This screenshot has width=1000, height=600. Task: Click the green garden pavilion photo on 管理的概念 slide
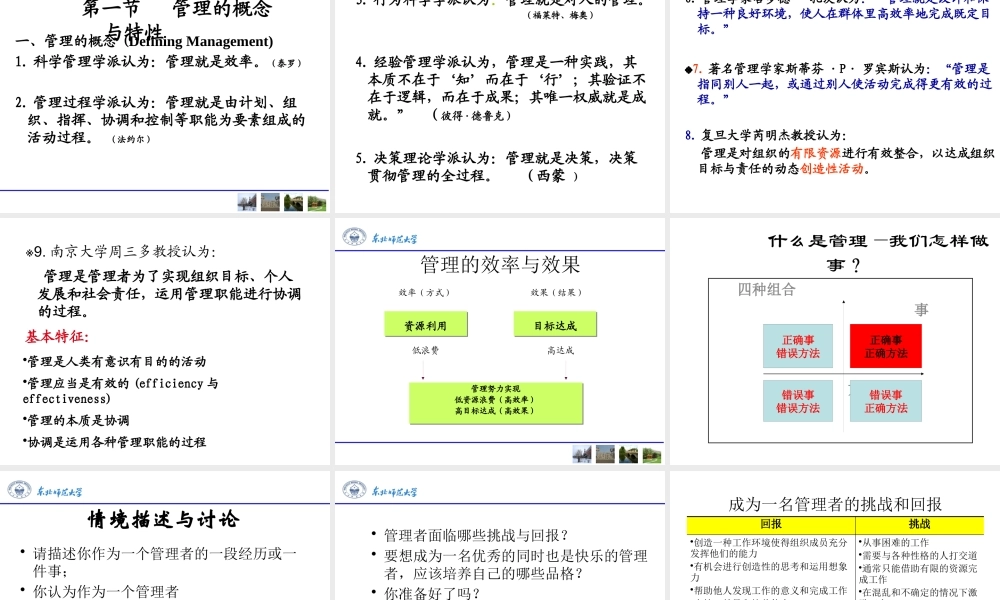coord(317,202)
